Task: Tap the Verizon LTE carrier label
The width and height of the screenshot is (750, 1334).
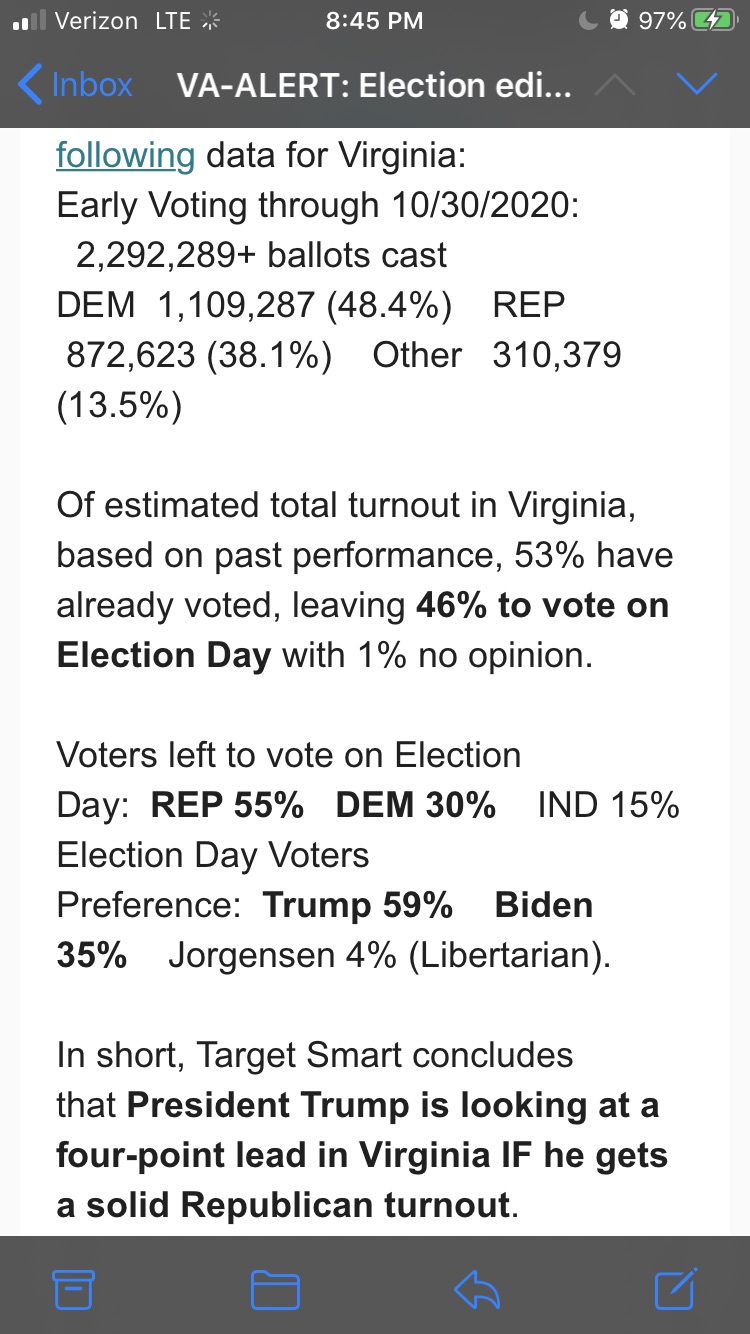Action: (x=124, y=20)
